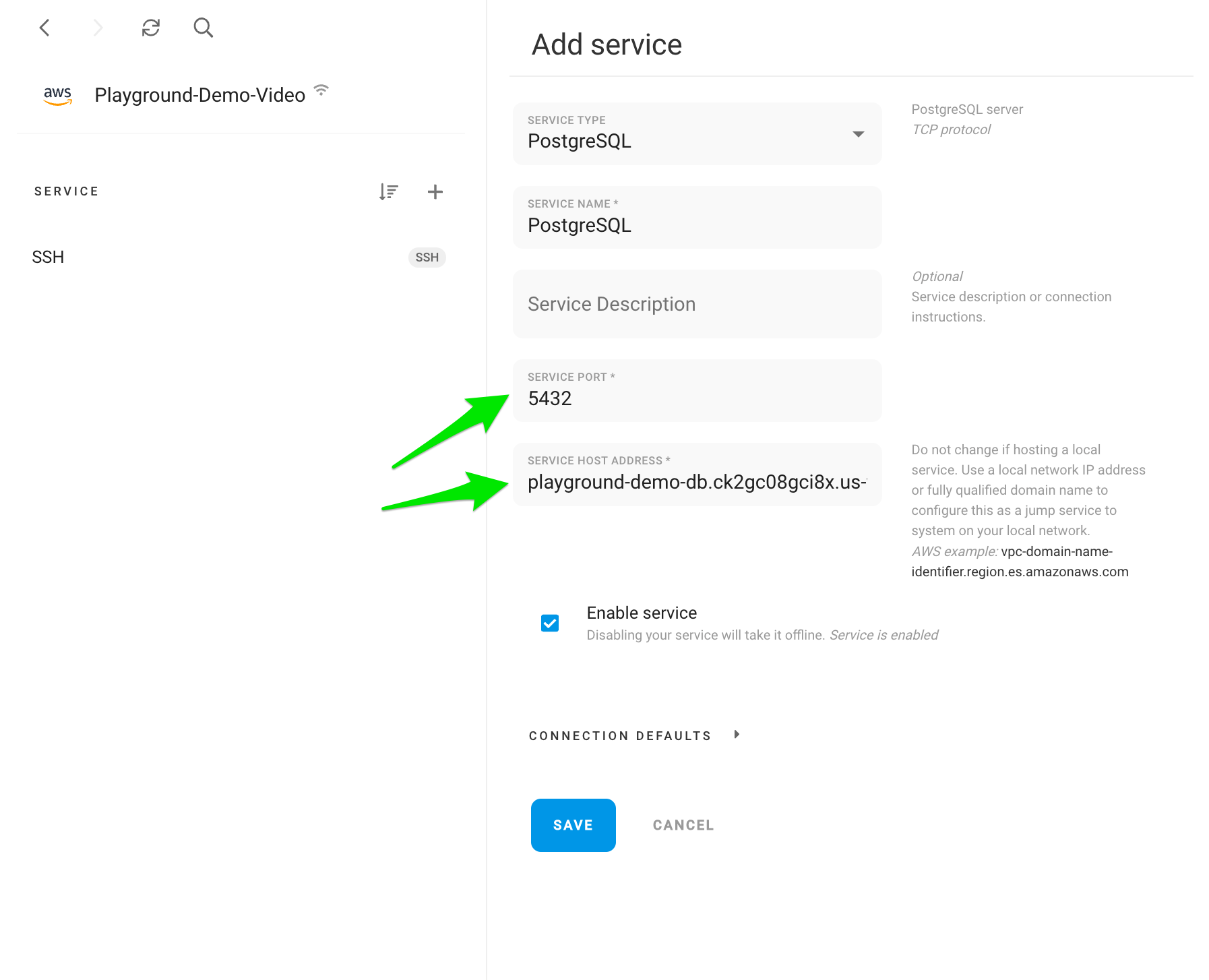Click the AWS logo icon
Viewport: 1209px width, 980px height.
(x=58, y=96)
